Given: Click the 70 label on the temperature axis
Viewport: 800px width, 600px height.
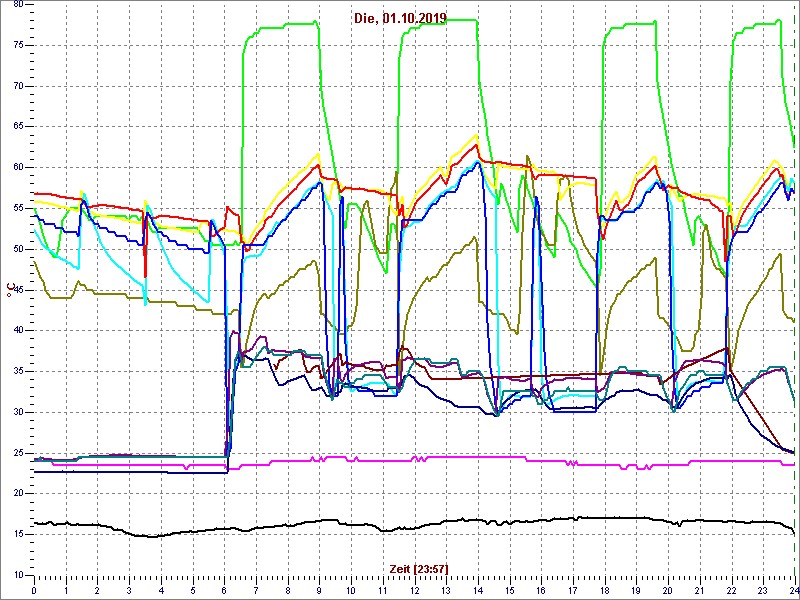Looking at the screenshot, I should [16, 86].
